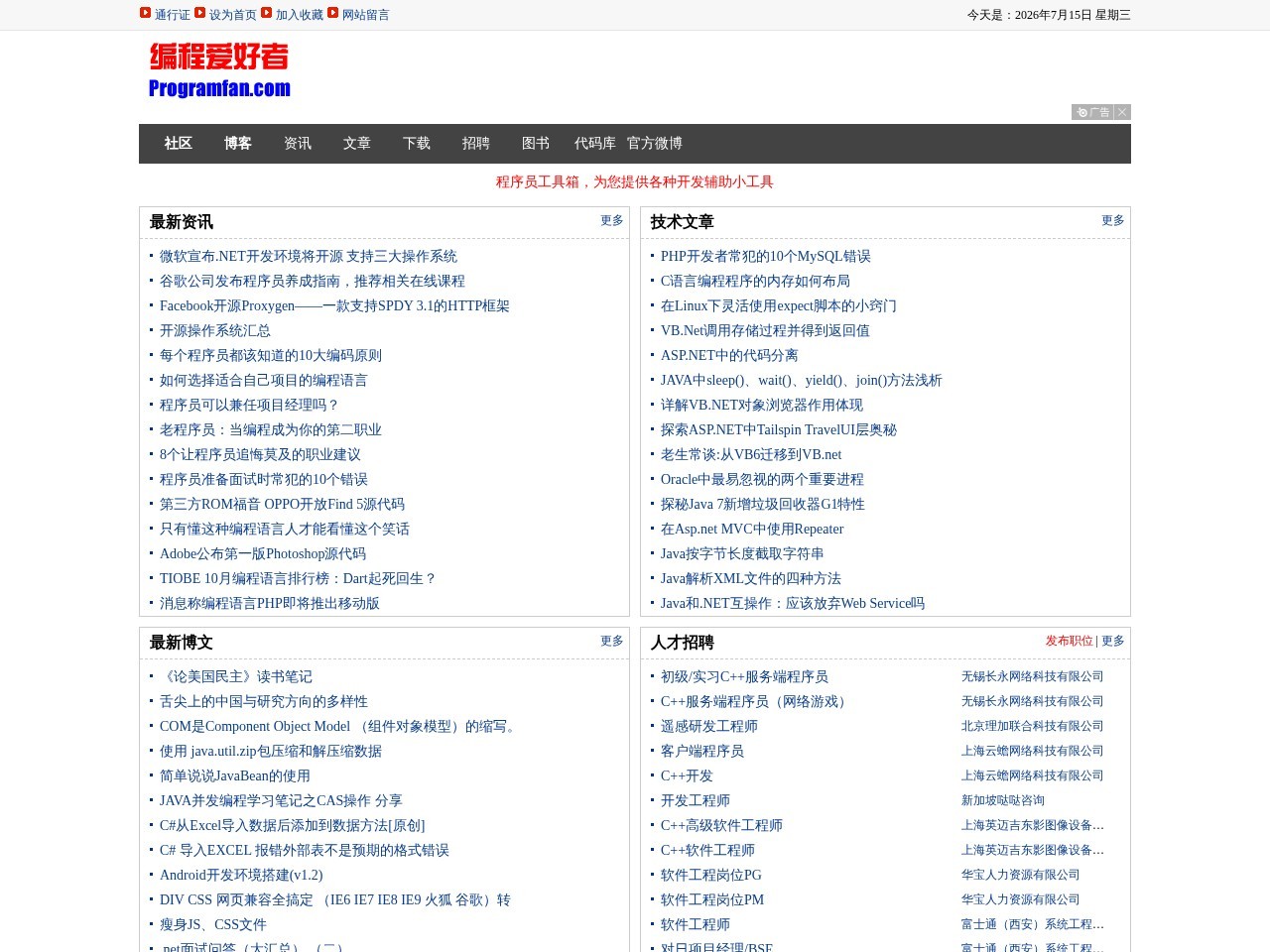Click the red icon beside 设为首页
The width and height of the screenshot is (1270, 952).
[x=199, y=13]
